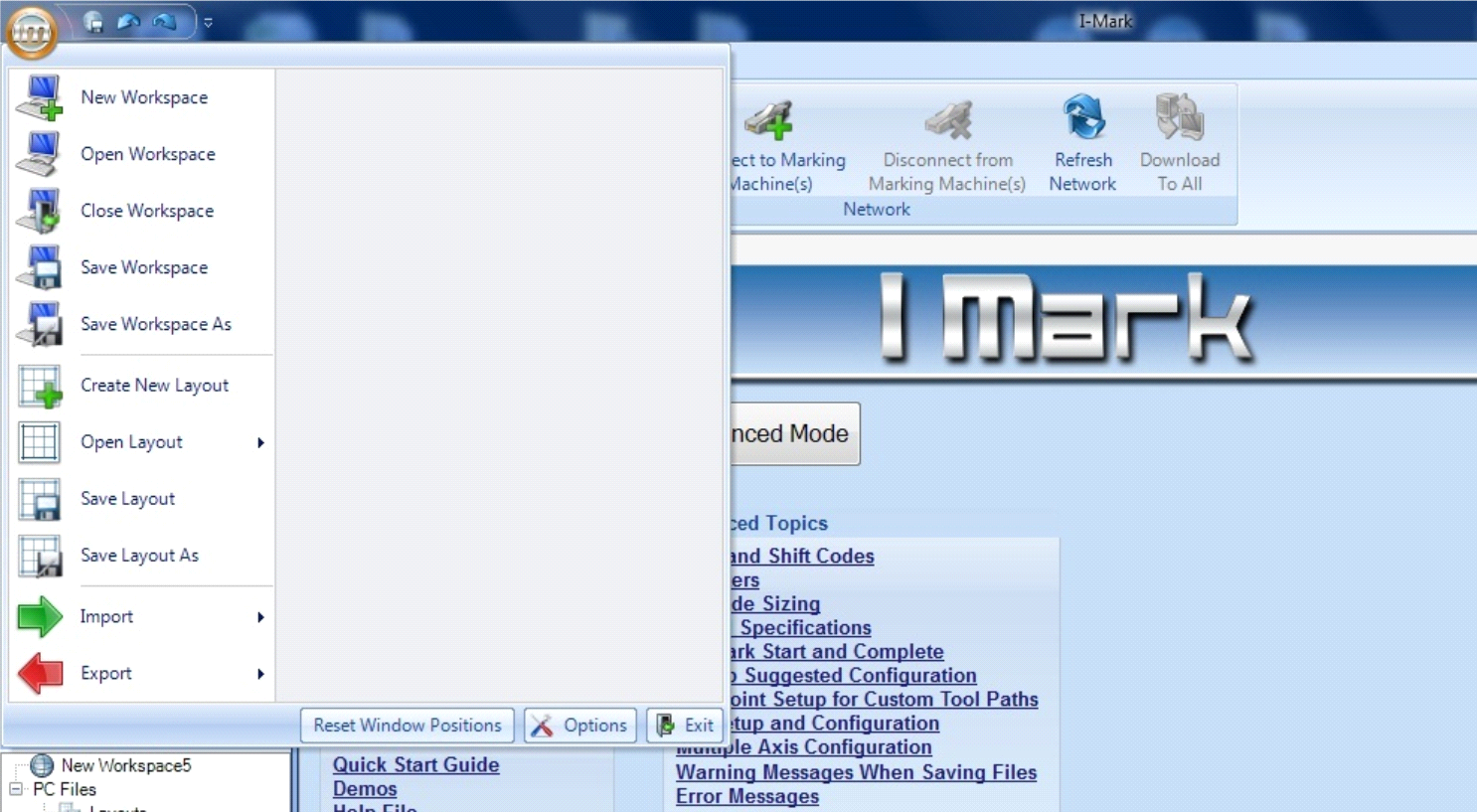The width and height of the screenshot is (1477, 812).
Task: Open the quick access toolbar dropdown
Action: pyautogui.click(x=208, y=22)
